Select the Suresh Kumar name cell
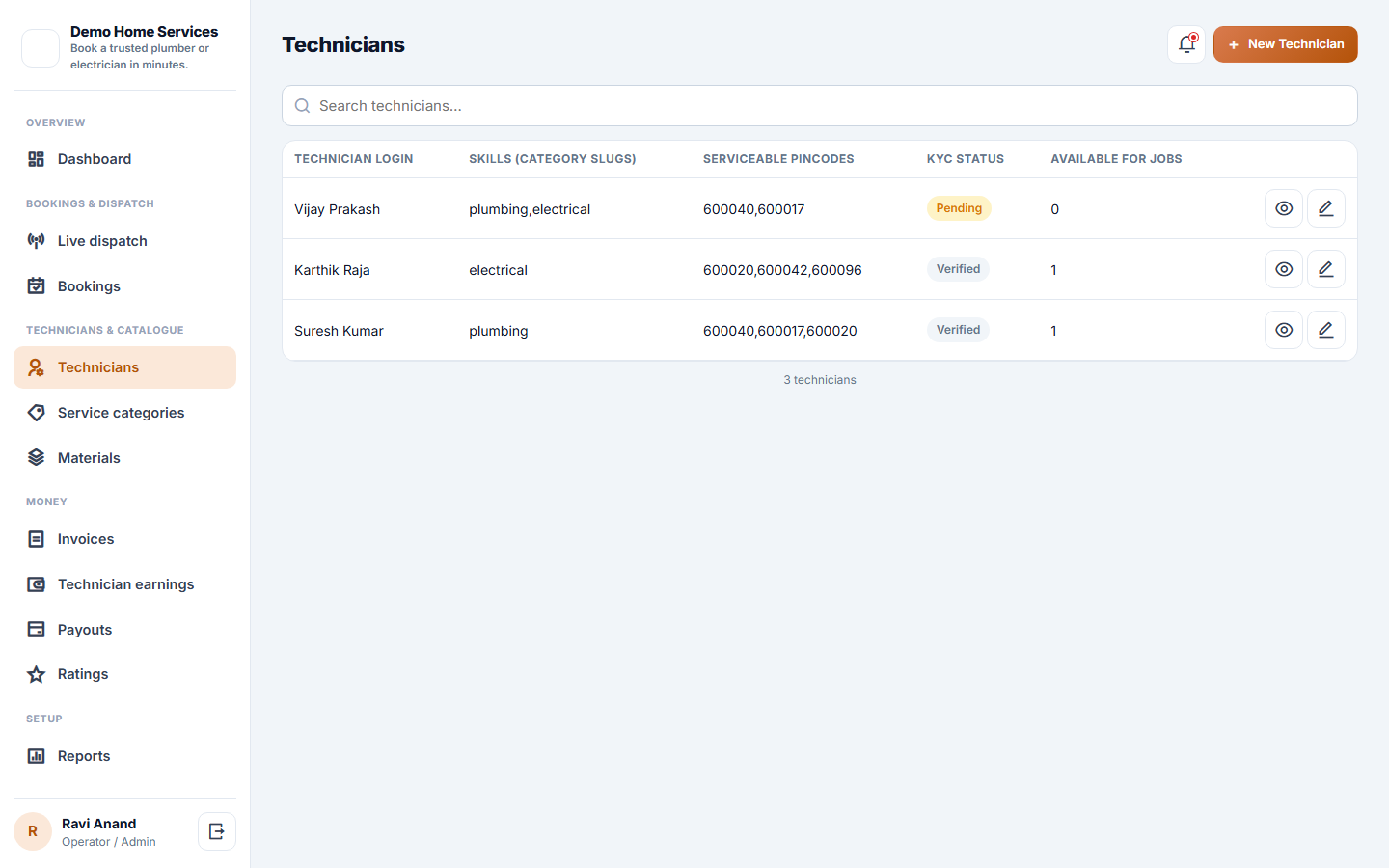 click(339, 331)
